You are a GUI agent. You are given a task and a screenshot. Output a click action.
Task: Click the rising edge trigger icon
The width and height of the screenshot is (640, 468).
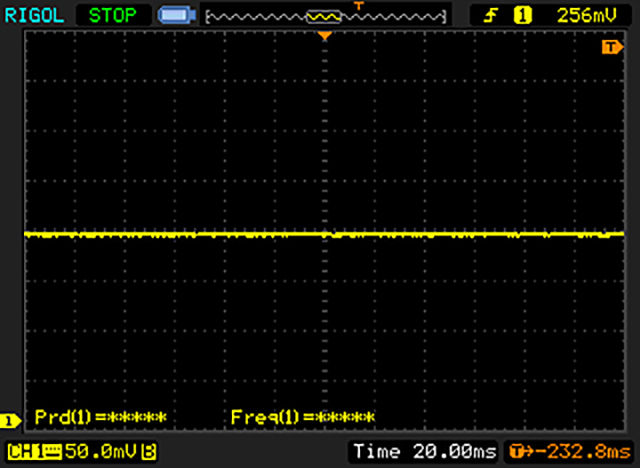point(491,16)
